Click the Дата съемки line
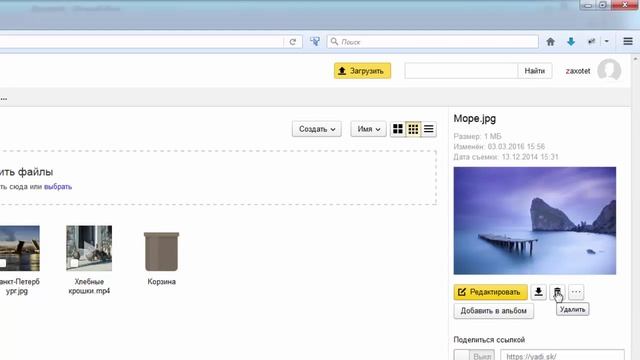Image resolution: width=640 pixels, height=360 pixels. coord(506,157)
